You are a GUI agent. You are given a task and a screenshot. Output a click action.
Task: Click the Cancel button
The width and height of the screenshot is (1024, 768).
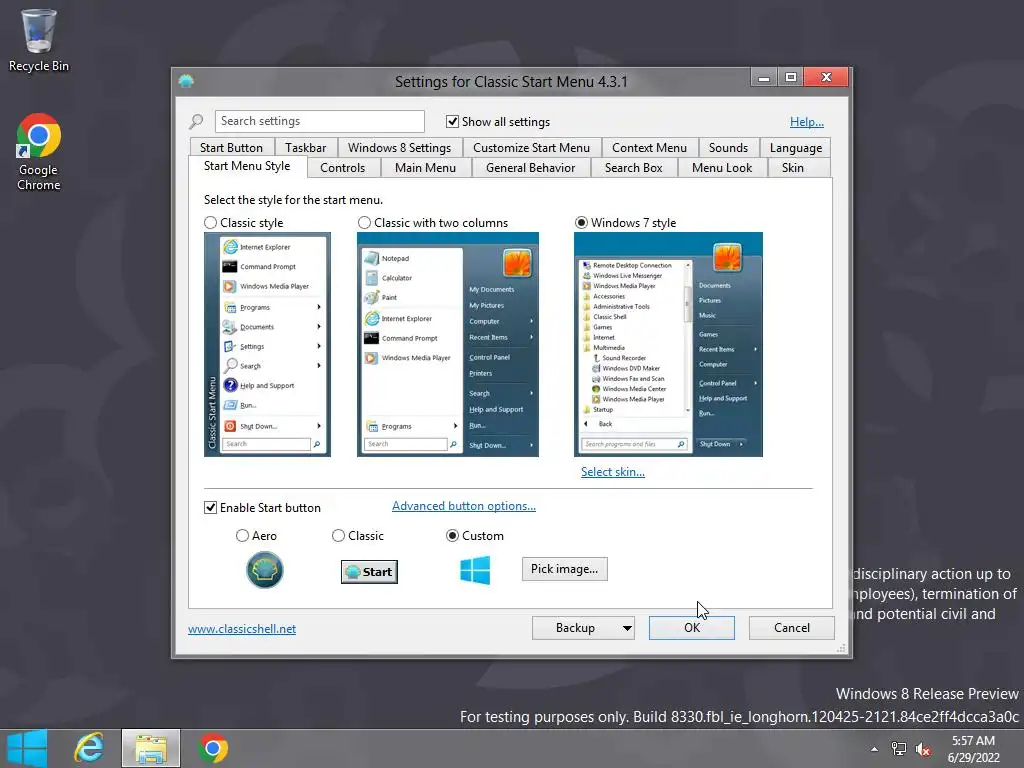792,628
